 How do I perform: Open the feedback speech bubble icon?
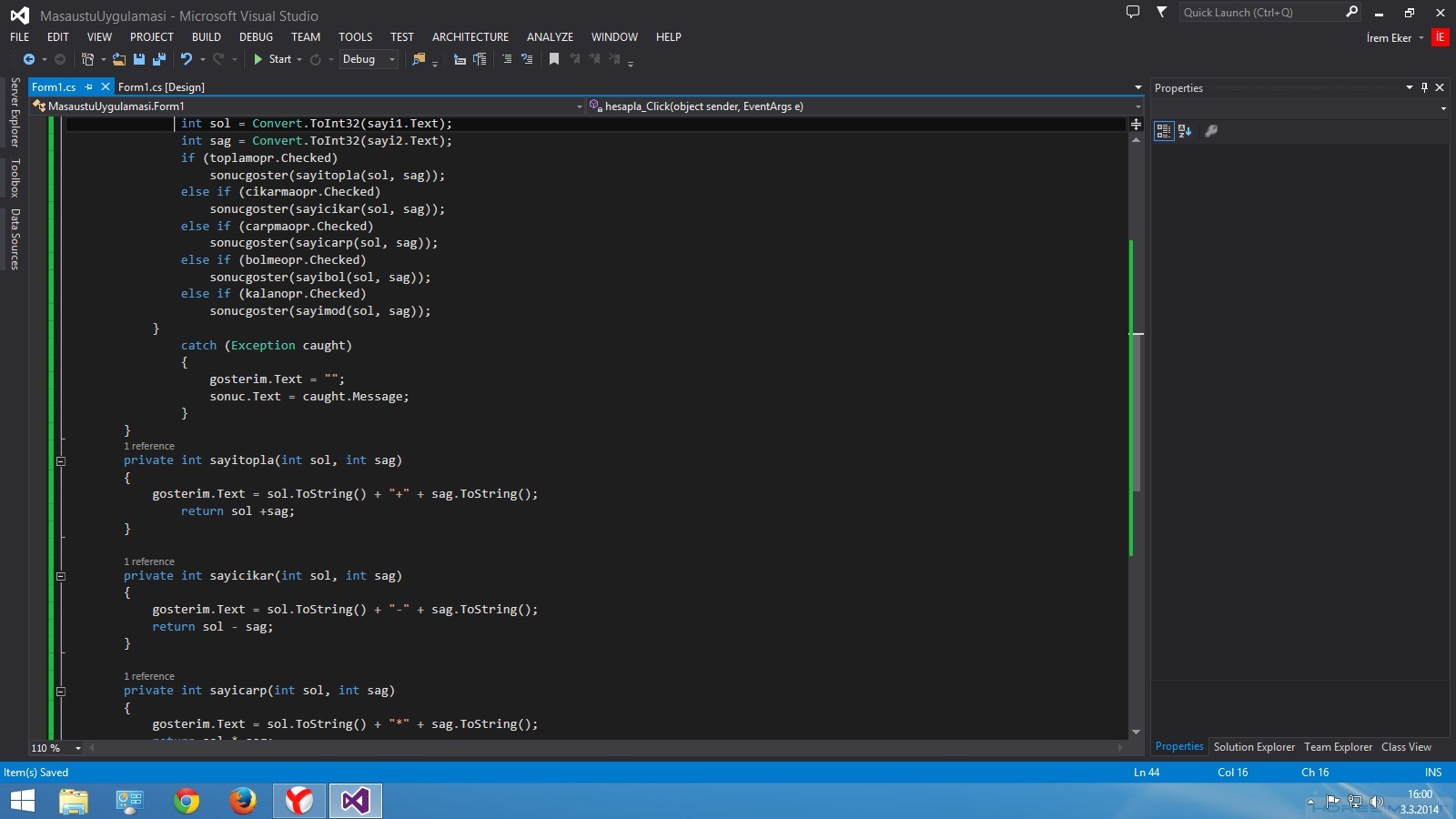click(1132, 12)
